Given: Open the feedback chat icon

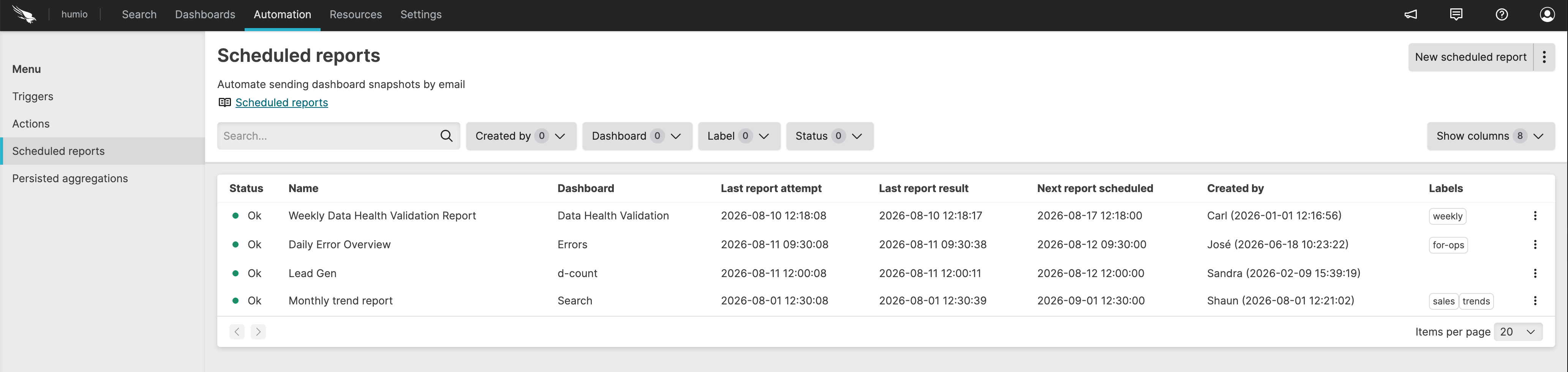Looking at the screenshot, I should (1456, 14).
